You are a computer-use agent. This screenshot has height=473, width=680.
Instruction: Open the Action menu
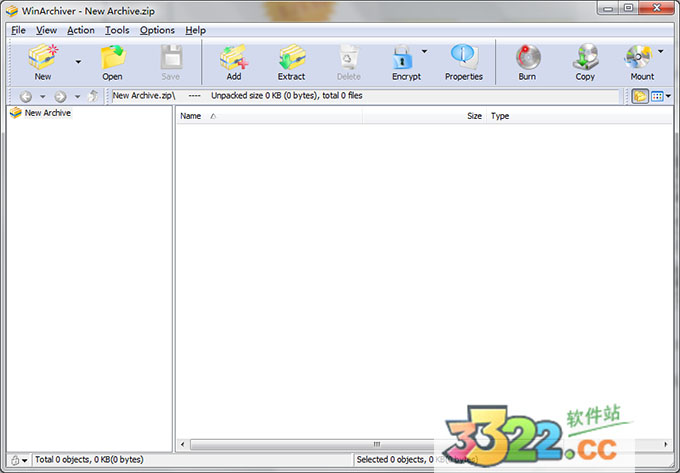click(81, 30)
